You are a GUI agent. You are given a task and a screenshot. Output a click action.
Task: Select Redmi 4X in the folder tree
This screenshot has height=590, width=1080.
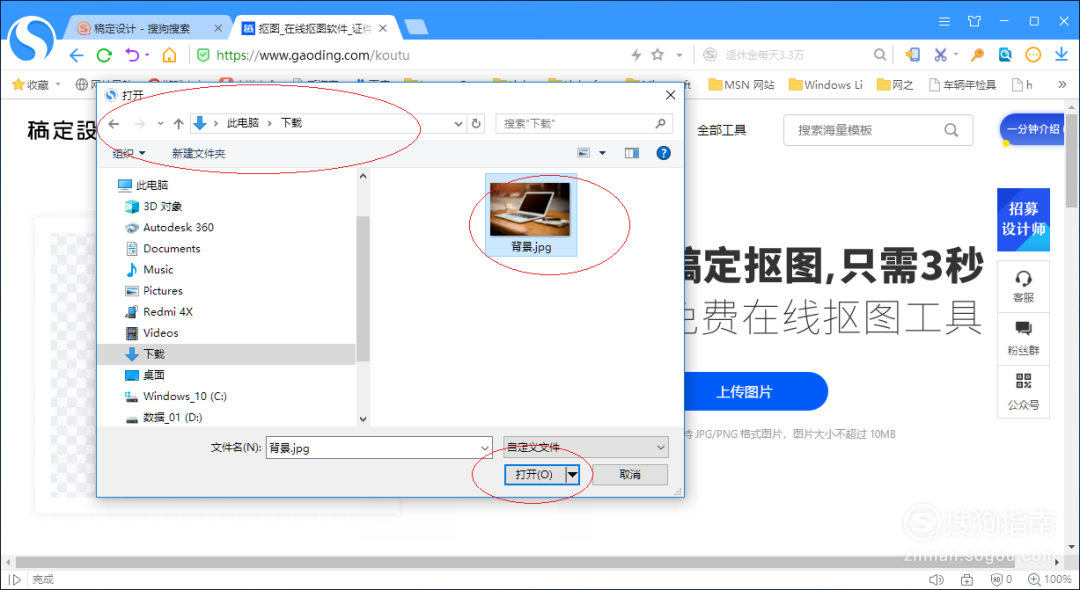pyautogui.click(x=159, y=312)
